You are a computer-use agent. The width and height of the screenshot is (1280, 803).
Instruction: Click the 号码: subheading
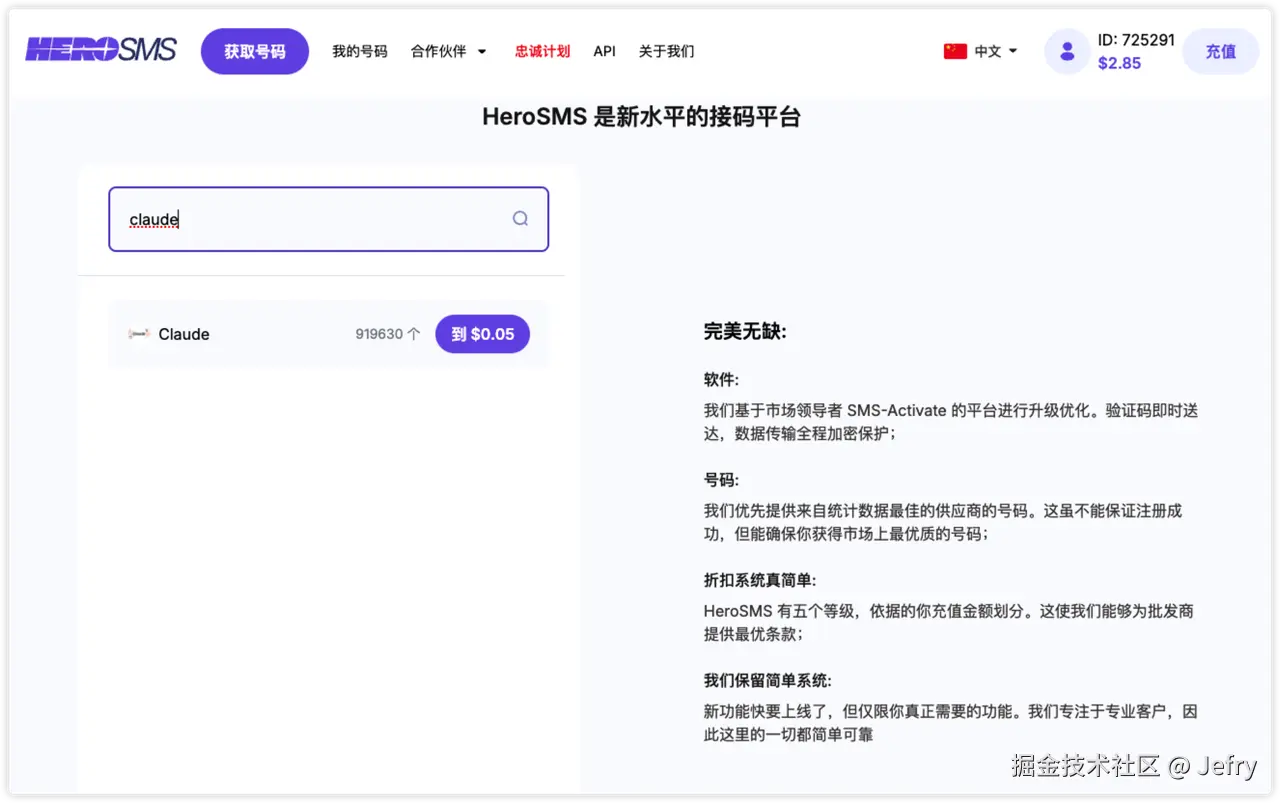pos(721,480)
